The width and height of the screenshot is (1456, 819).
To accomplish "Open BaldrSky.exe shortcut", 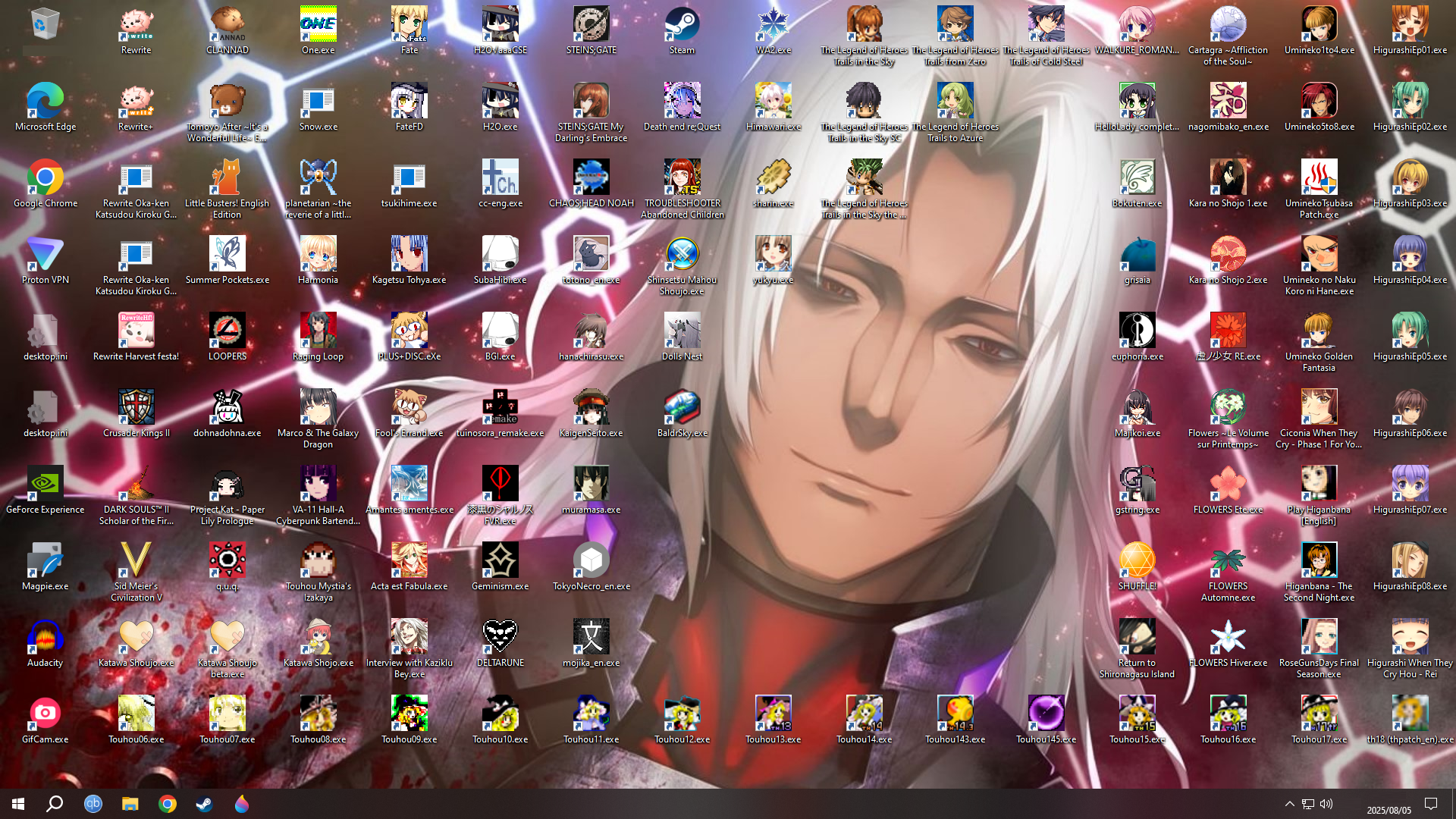I will point(682,413).
